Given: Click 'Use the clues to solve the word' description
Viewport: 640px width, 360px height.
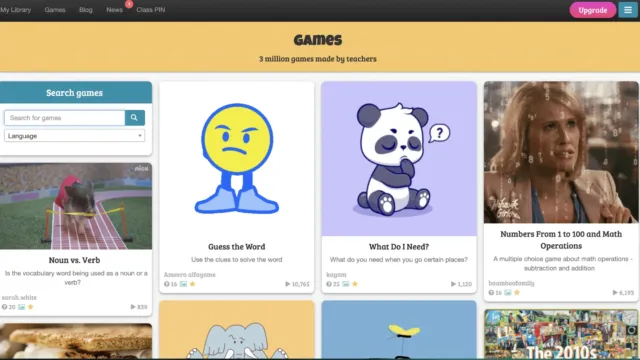Looking at the screenshot, I should coord(237,260).
